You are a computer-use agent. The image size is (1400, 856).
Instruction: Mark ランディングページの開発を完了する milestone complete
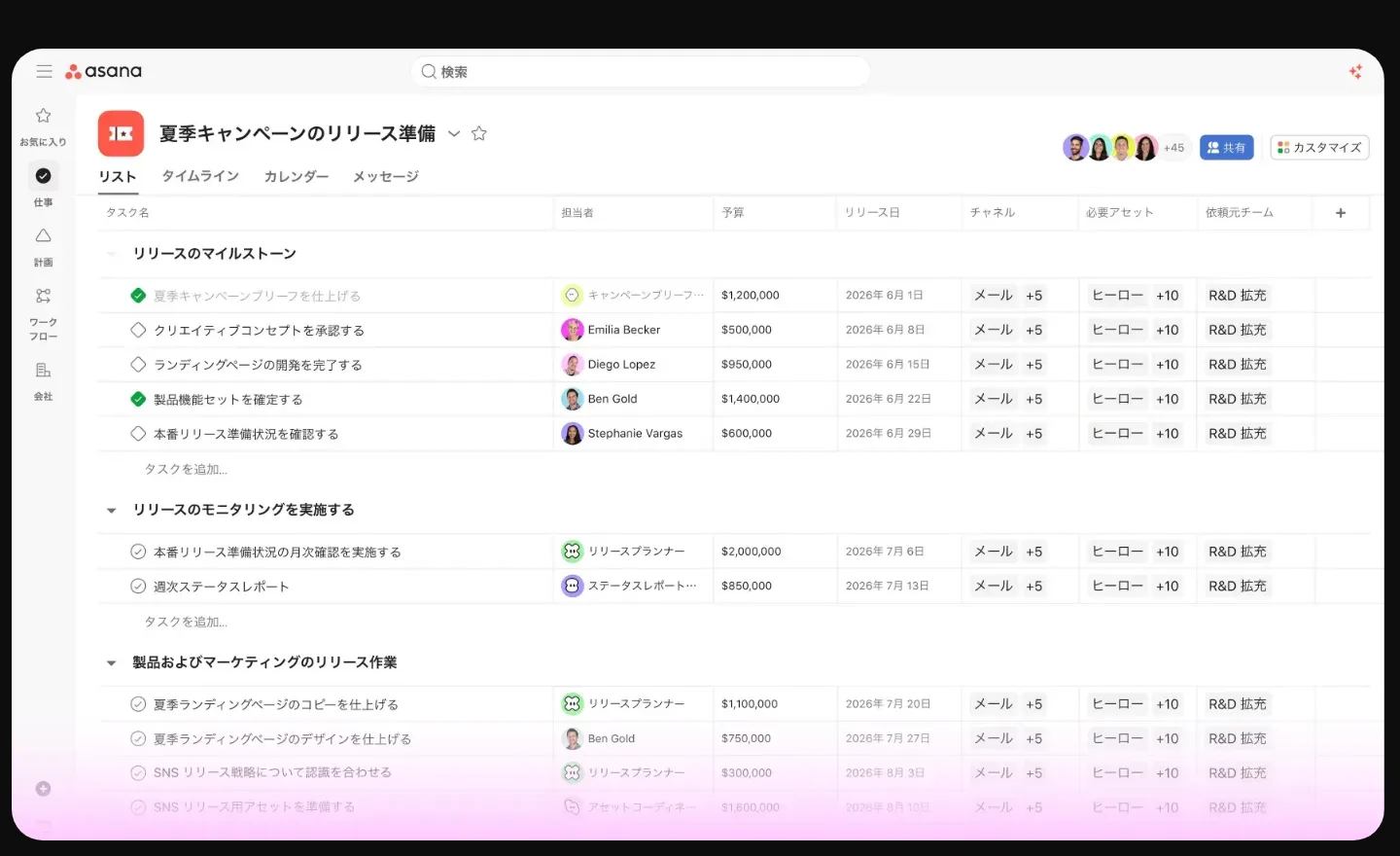[138, 365]
